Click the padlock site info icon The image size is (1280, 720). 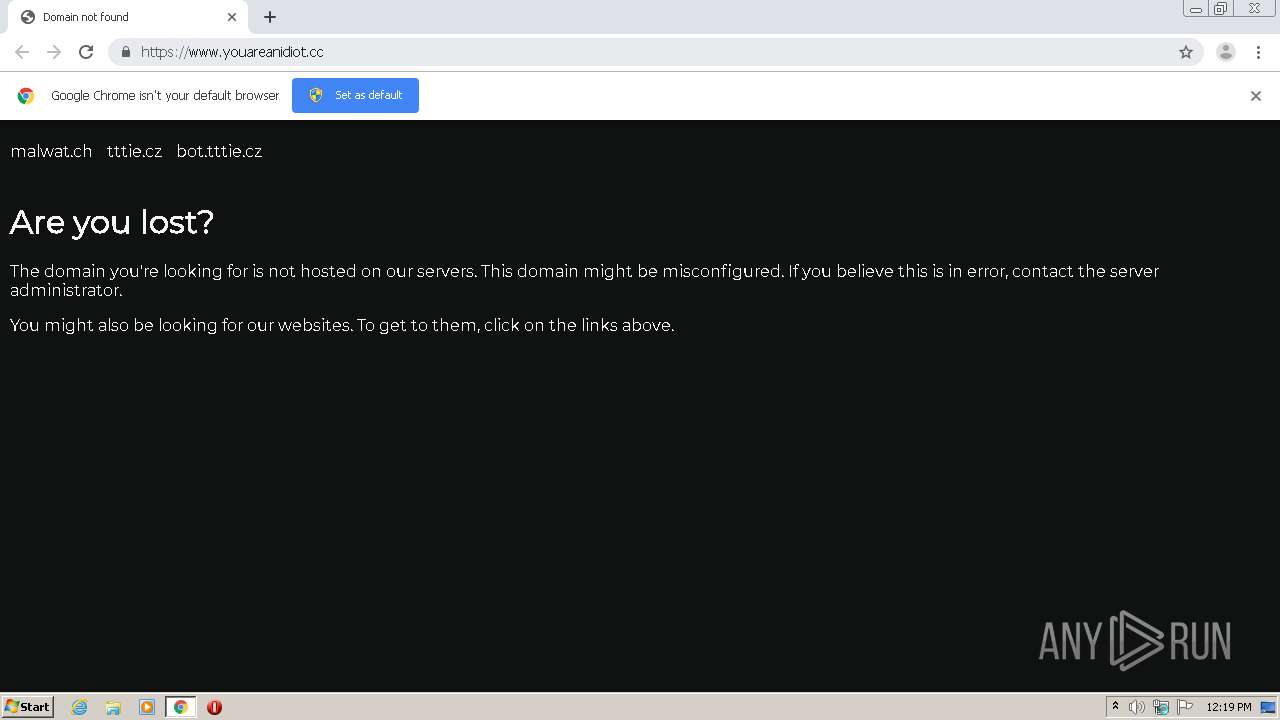tap(125, 52)
